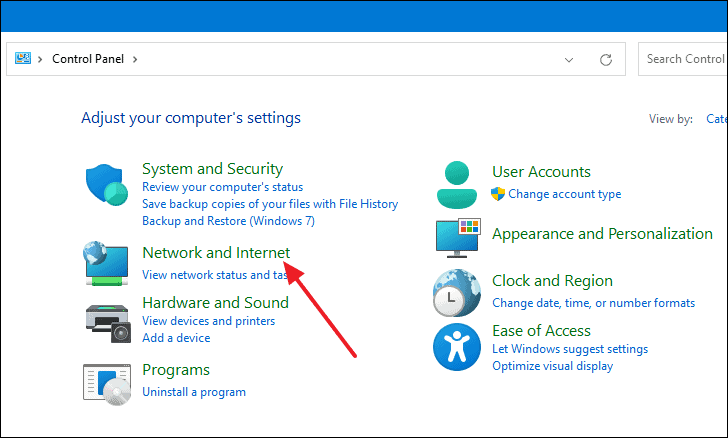The image size is (728, 438).
Task: Open Hardware and Sound category
Action: coord(215,302)
